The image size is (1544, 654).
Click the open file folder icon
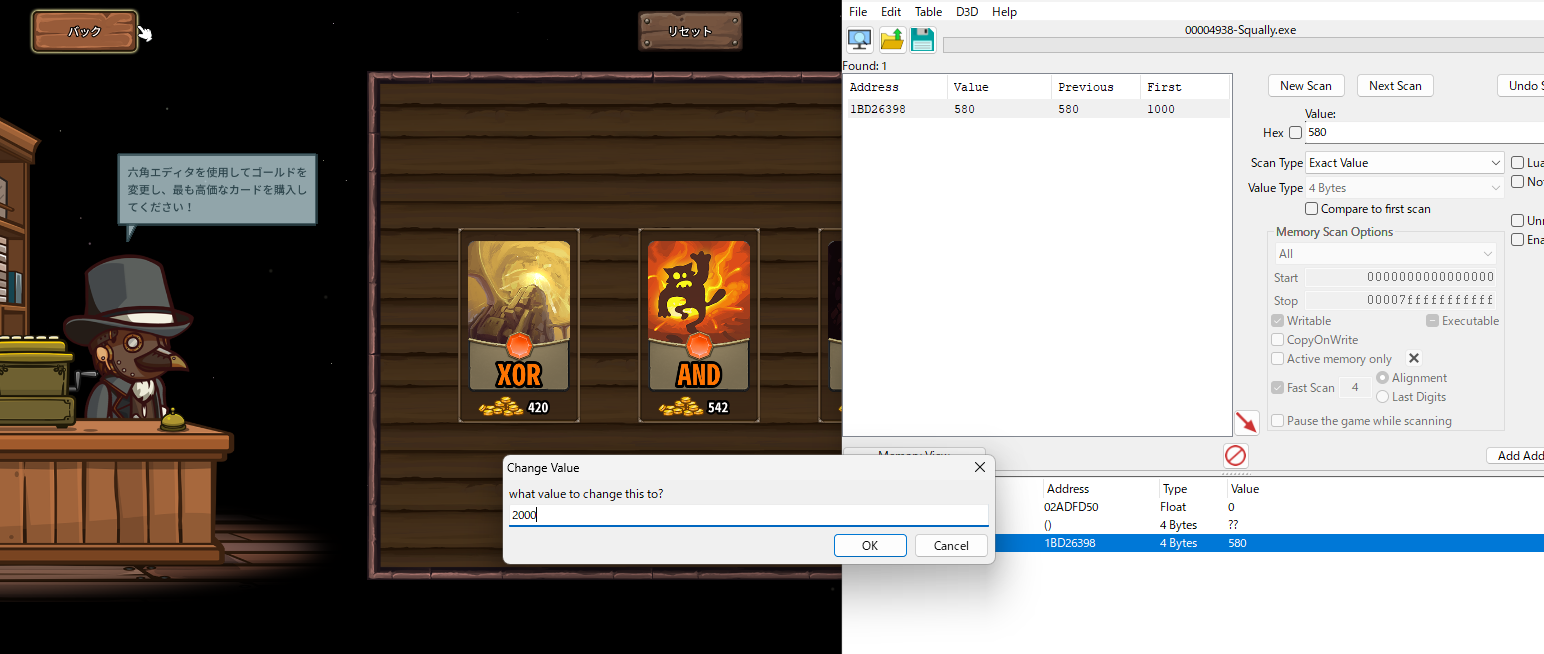[x=891, y=40]
